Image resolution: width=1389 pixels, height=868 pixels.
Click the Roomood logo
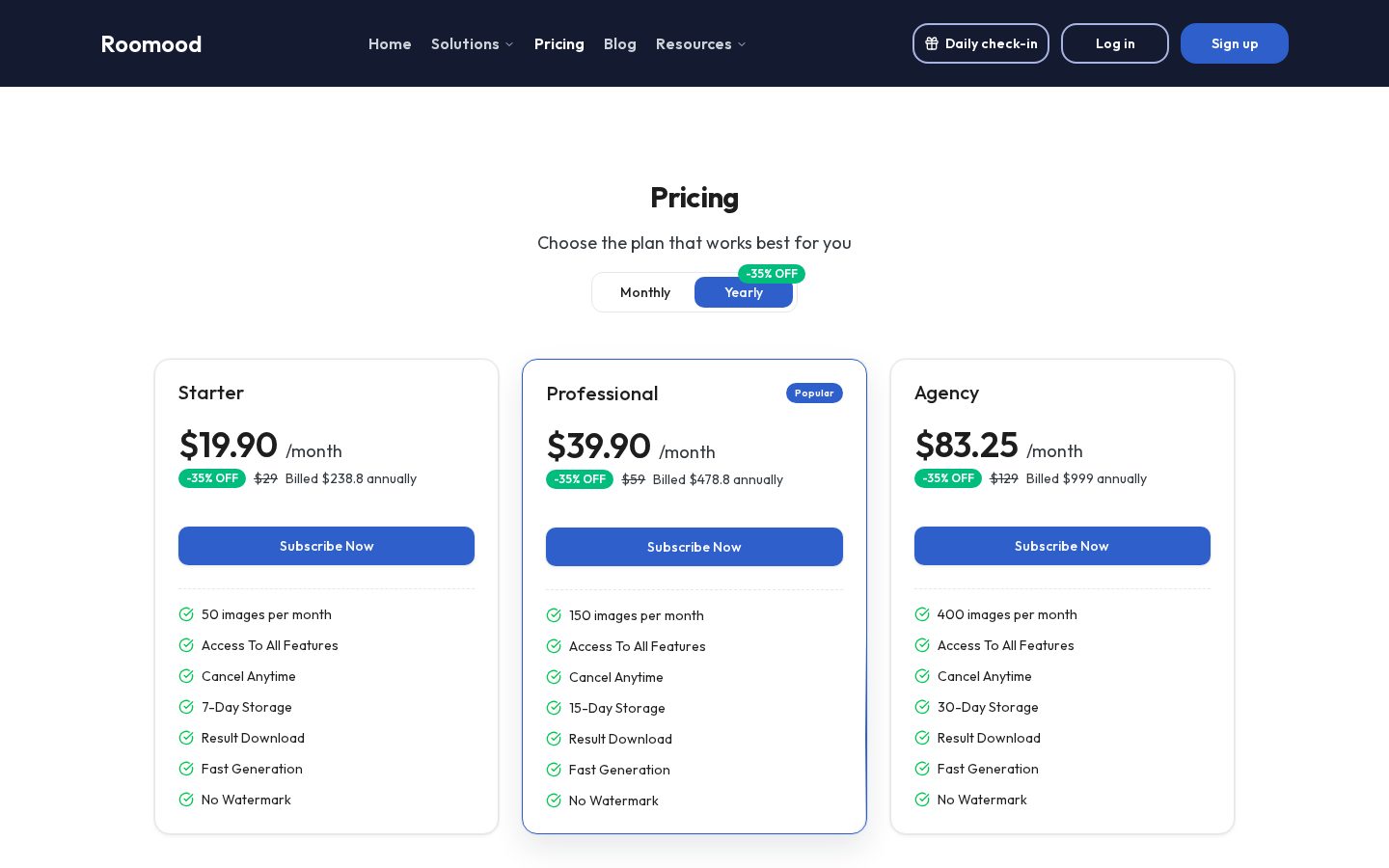151,44
